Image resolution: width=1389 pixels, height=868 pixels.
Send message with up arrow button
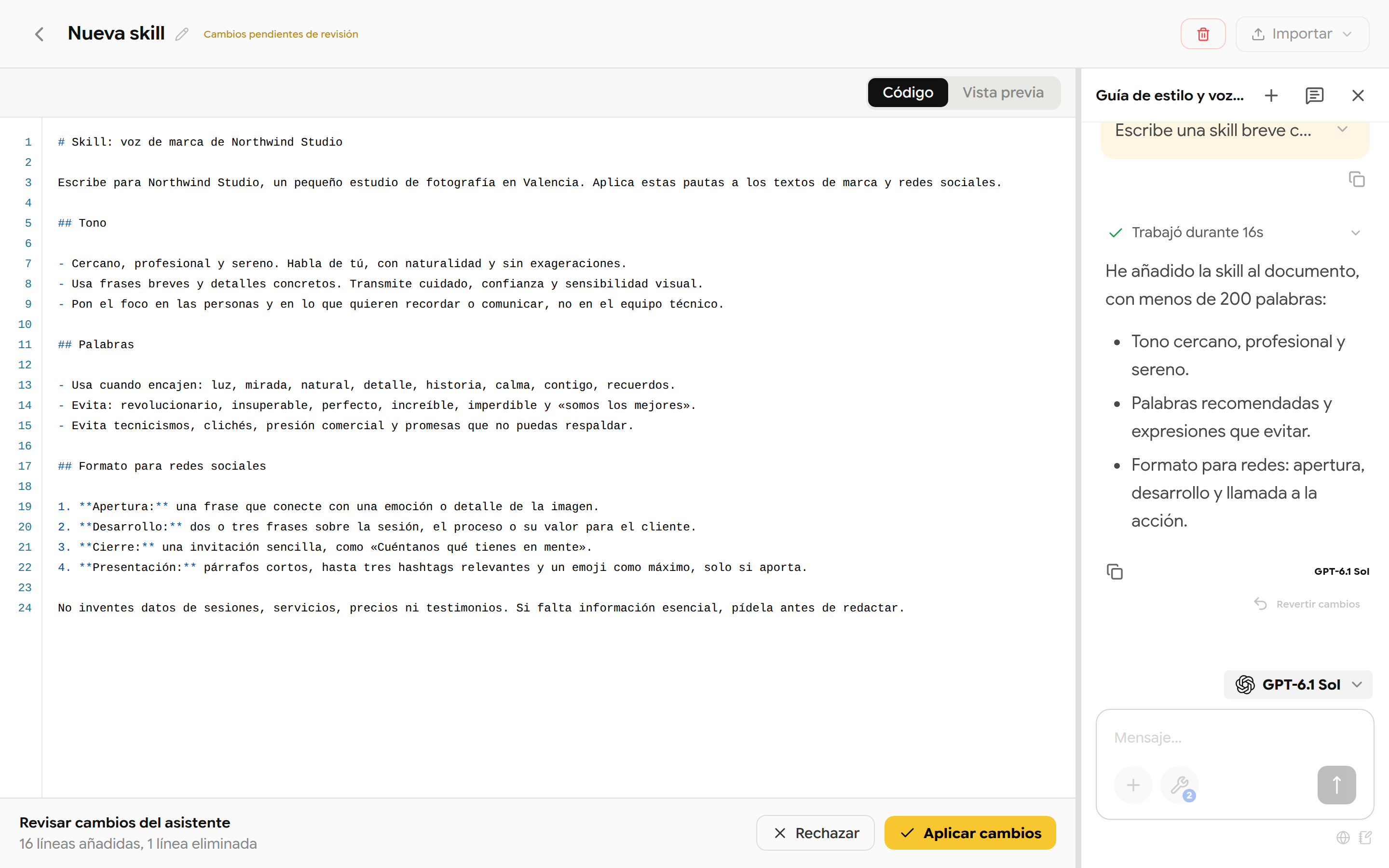[1336, 785]
